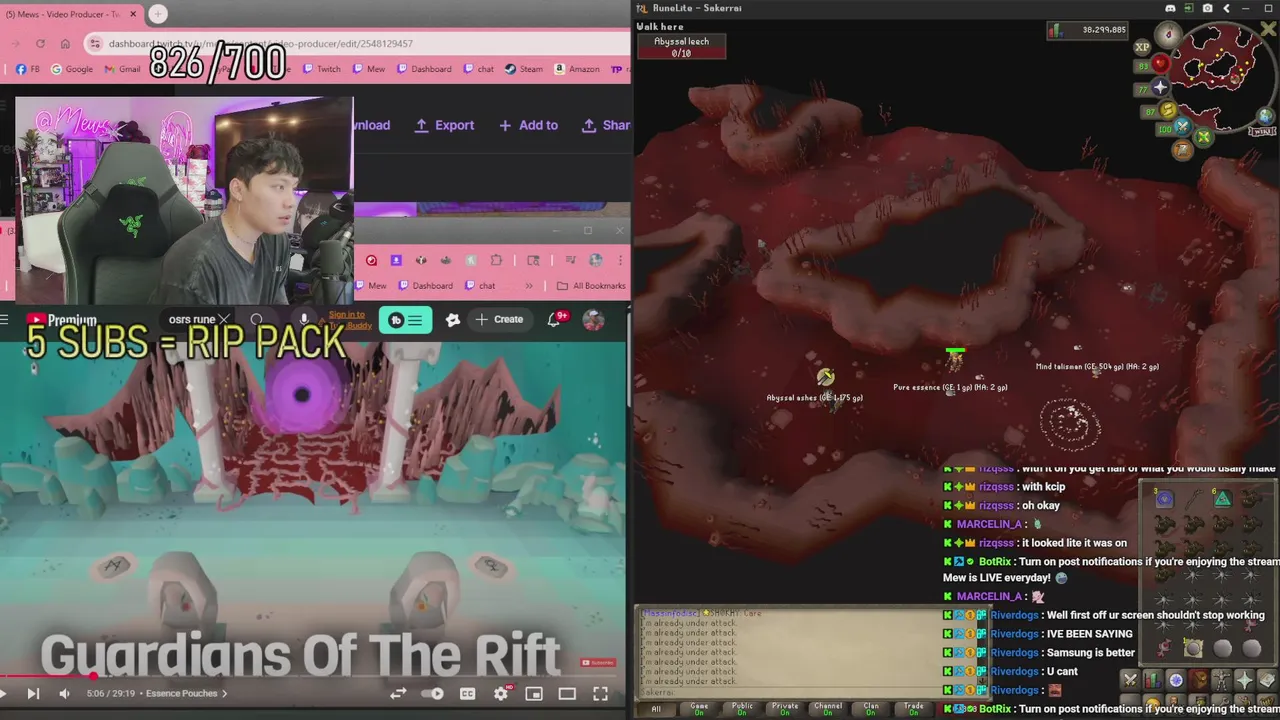Reload the Twitch dashboard page
The height and width of the screenshot is (720, 1280).
(x=40, y=43)
